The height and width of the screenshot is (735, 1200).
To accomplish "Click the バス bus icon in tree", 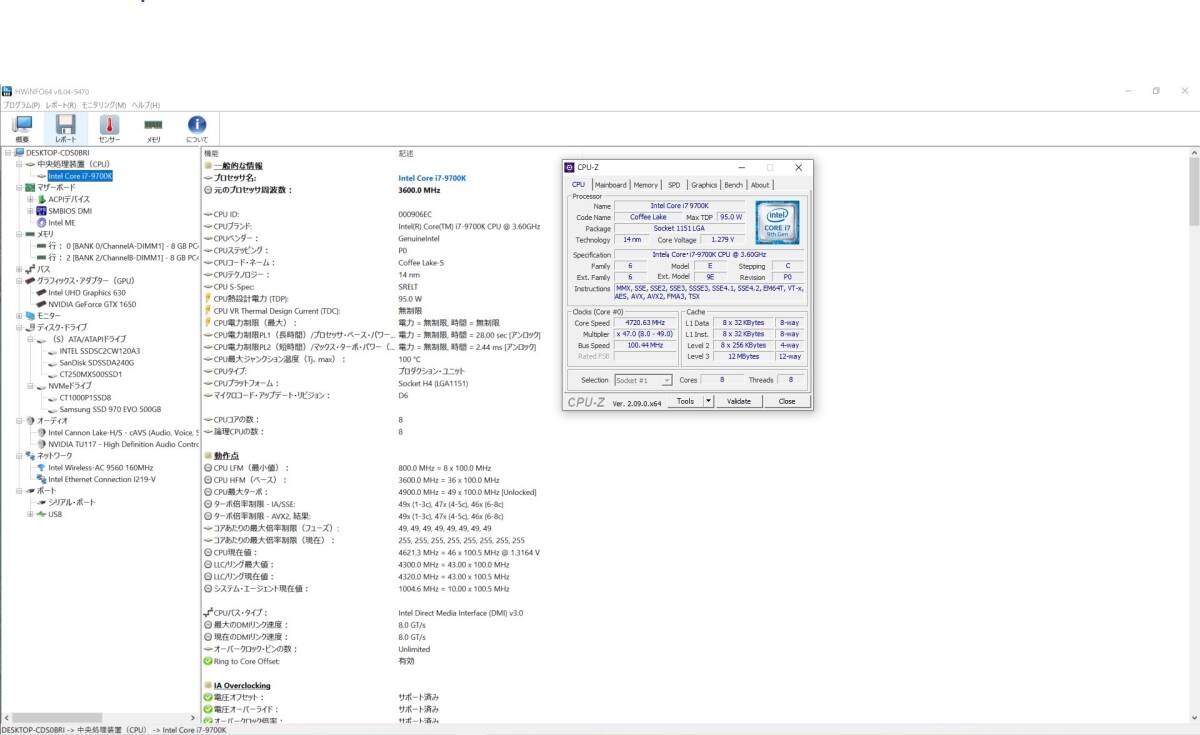I will click(30, 269).
